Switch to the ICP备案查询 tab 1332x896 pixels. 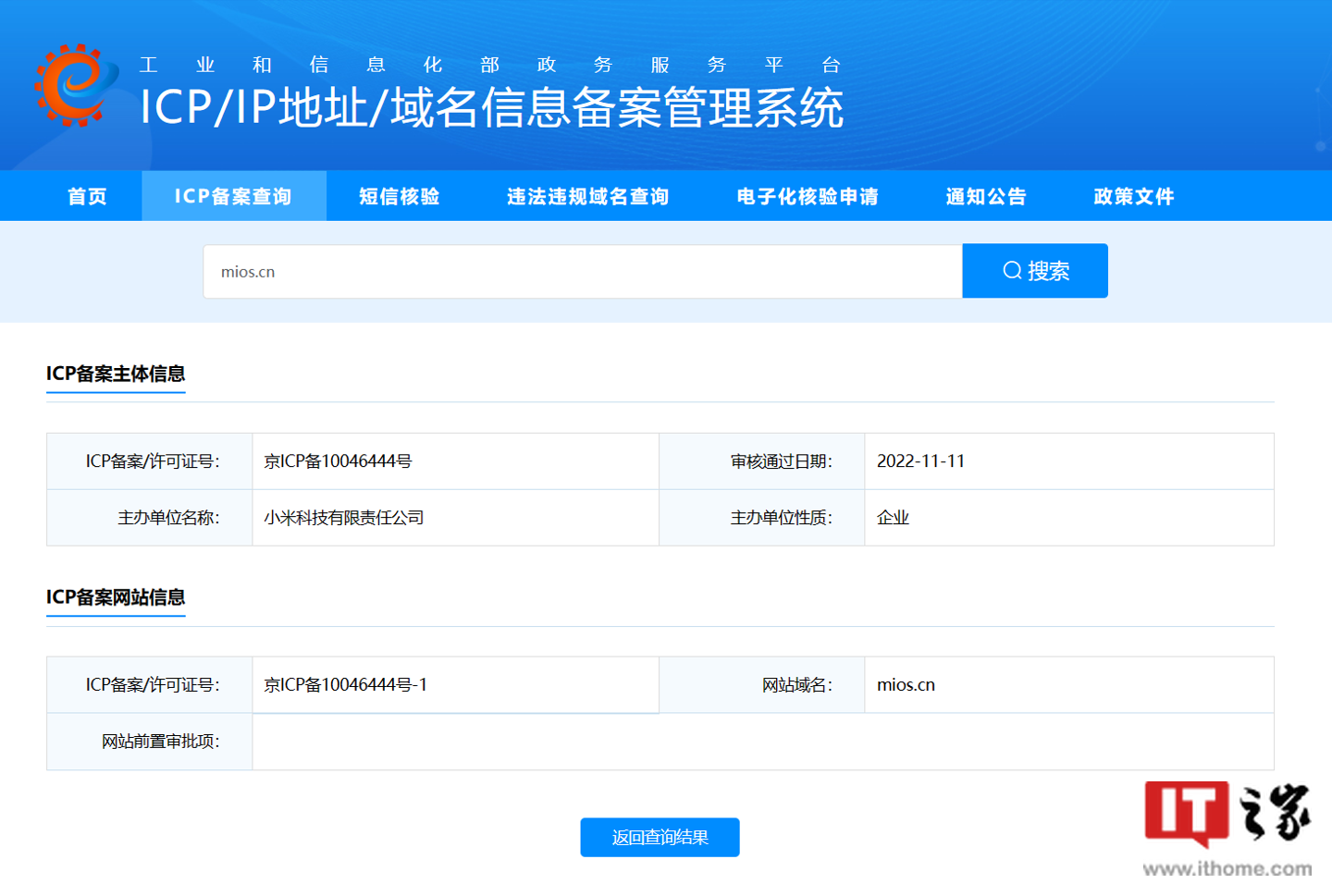point(234,195)
